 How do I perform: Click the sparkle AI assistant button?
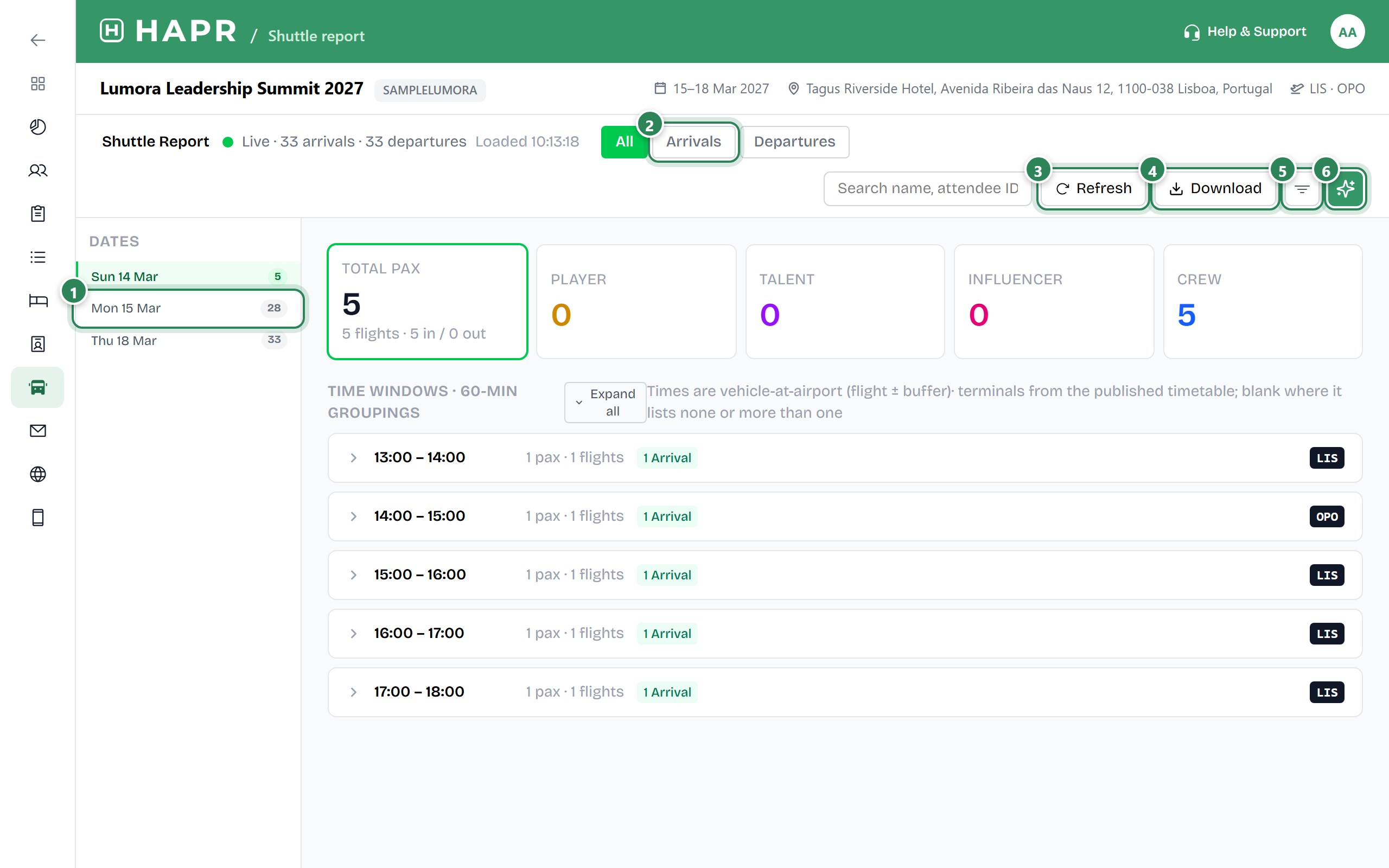pos(1346,189)
